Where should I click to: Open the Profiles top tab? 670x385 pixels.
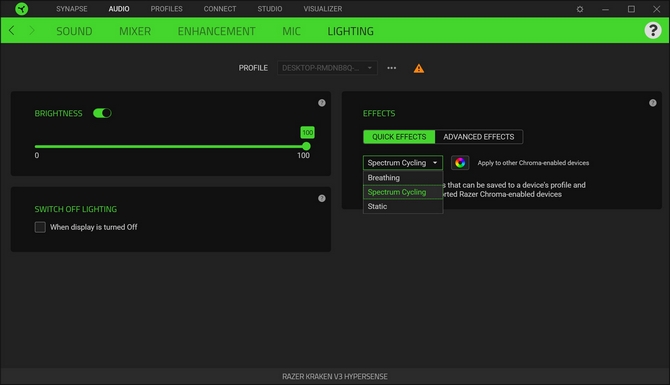[166, 9]
